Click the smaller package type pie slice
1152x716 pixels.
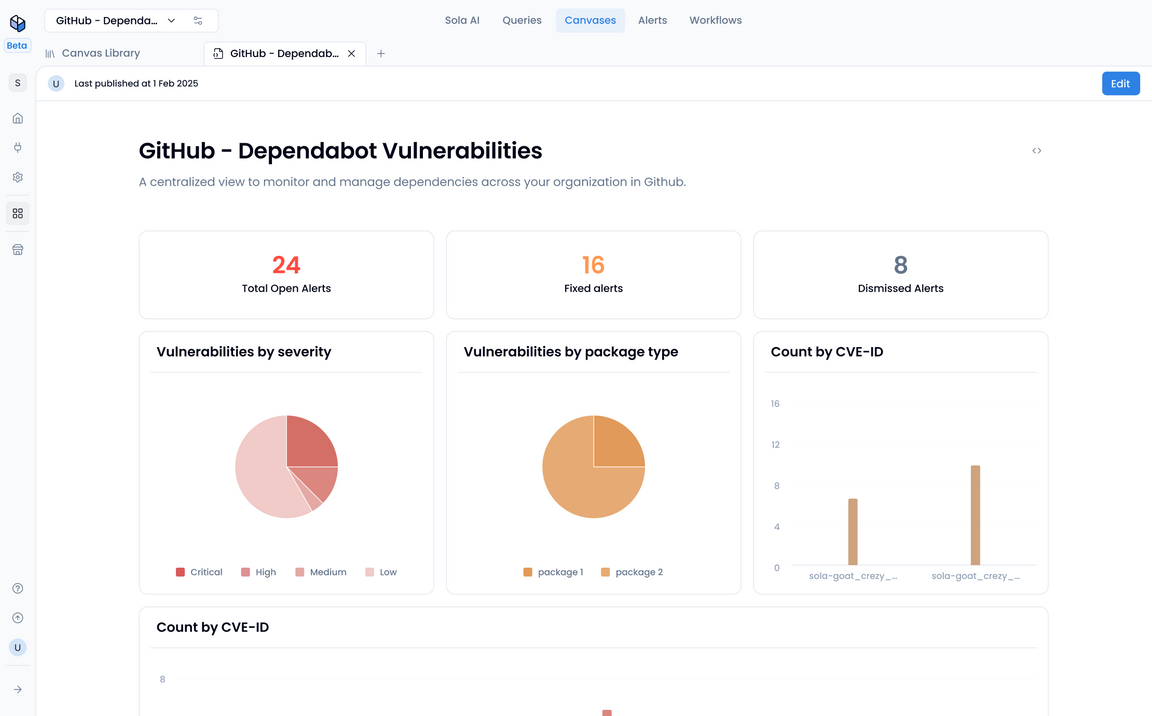616,444
